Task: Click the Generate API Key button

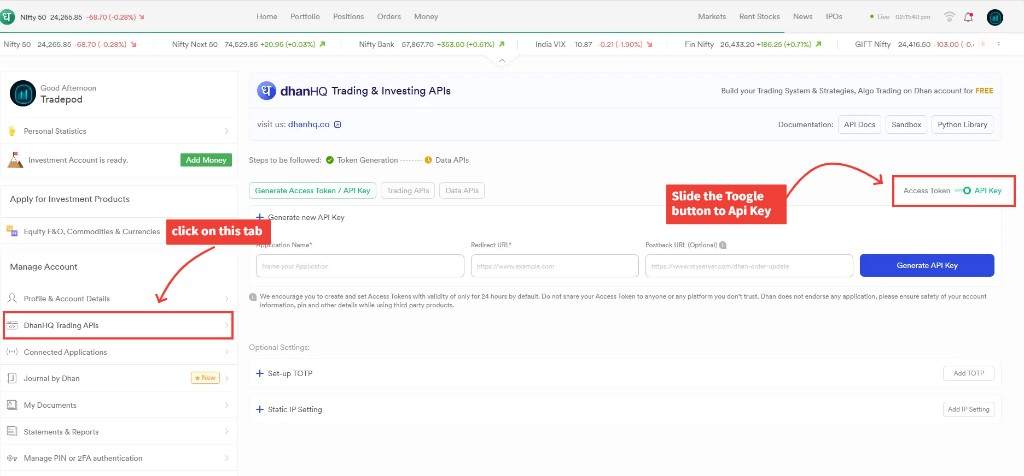Action: [927, 266]
